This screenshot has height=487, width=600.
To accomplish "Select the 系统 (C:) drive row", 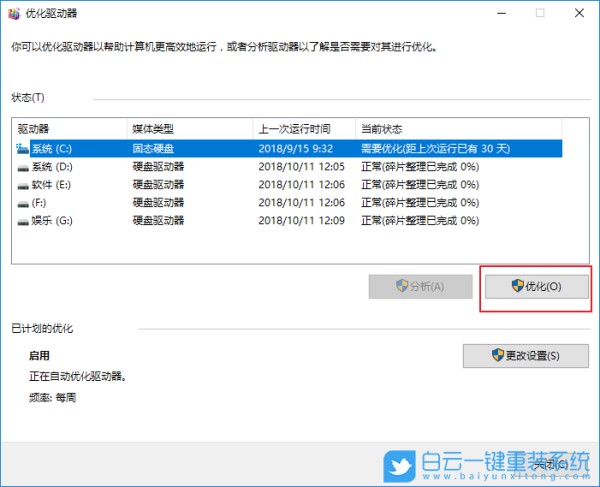I will 289,148.
